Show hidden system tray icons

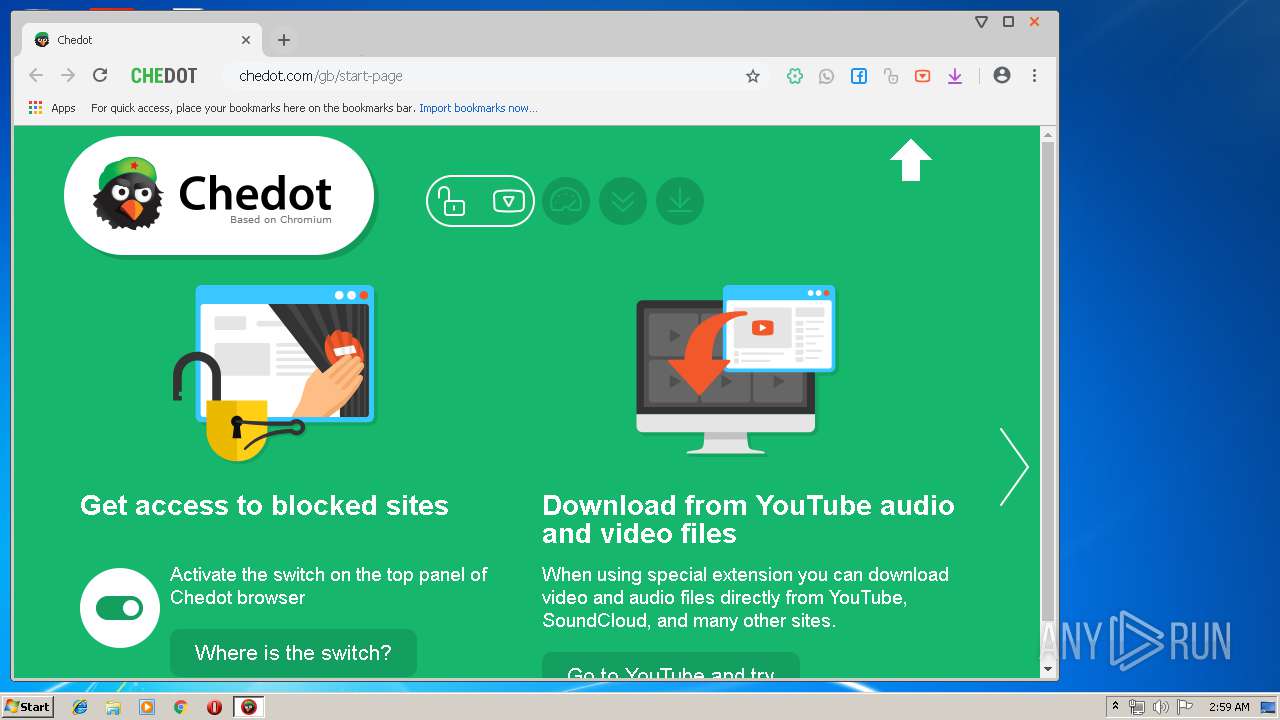[x=1116, y=707]
